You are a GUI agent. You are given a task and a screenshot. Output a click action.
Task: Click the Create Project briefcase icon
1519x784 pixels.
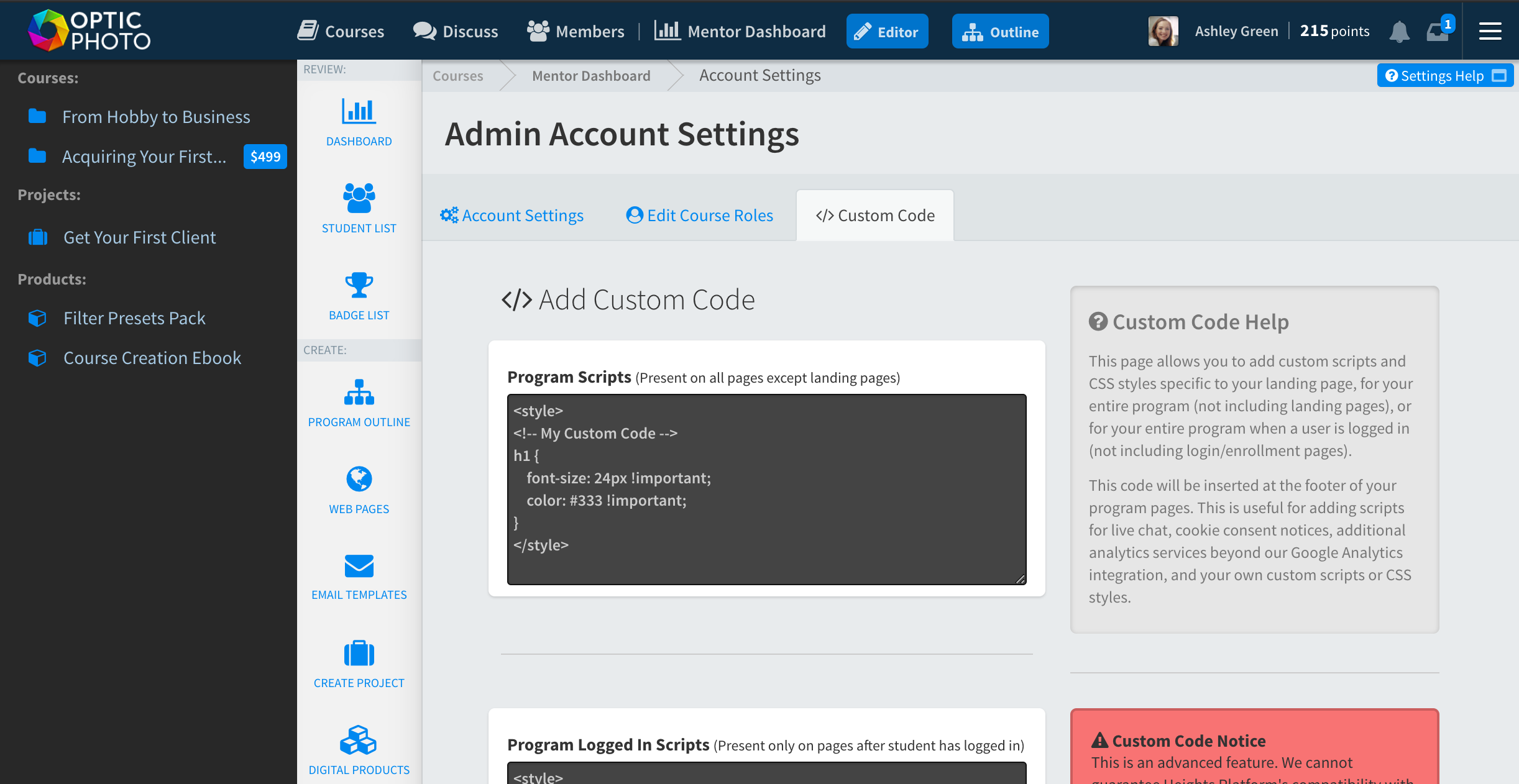[x=359, y=654]
